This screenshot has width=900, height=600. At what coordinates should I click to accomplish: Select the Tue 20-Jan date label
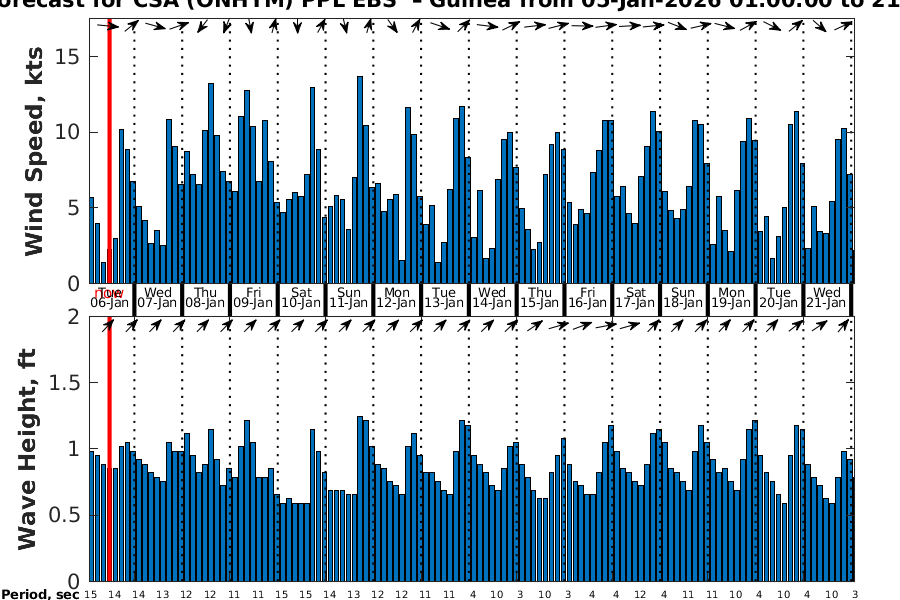pos(779,298)
